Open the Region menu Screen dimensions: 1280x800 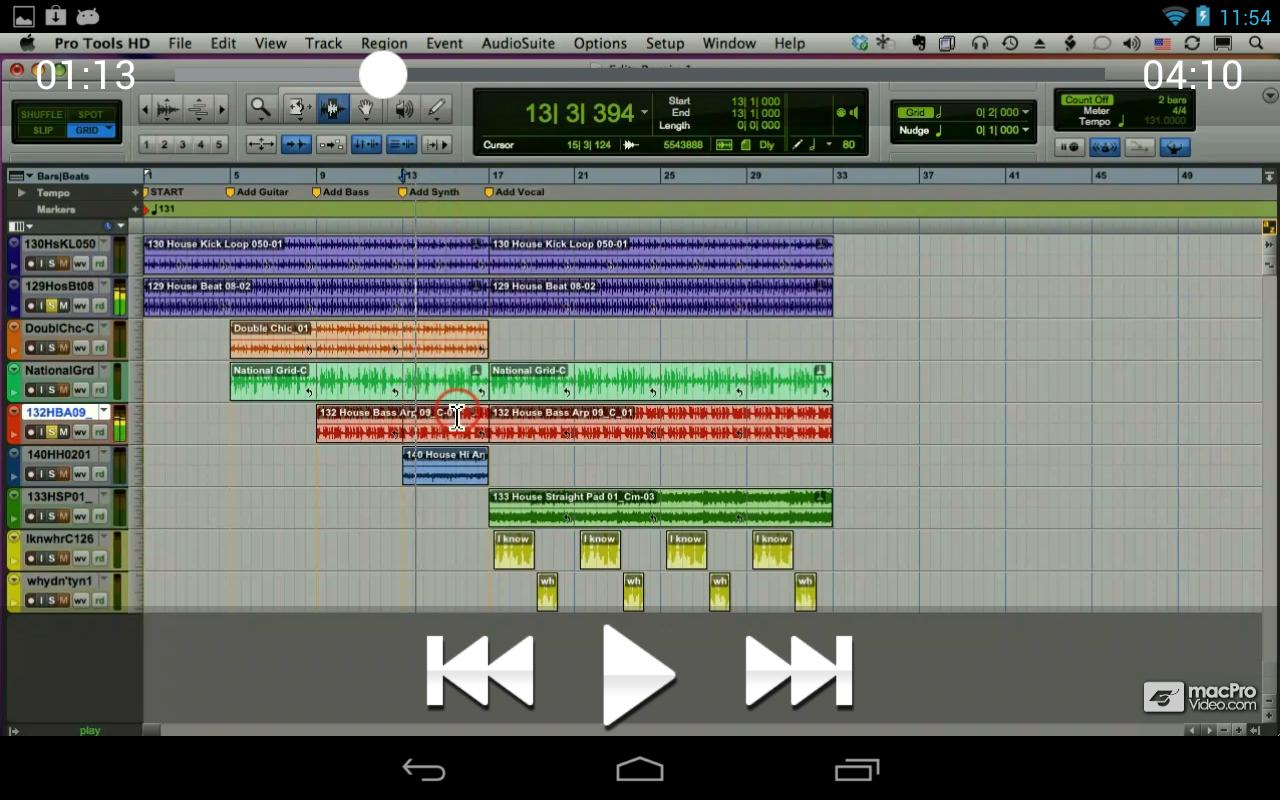(x=384, y=43)
